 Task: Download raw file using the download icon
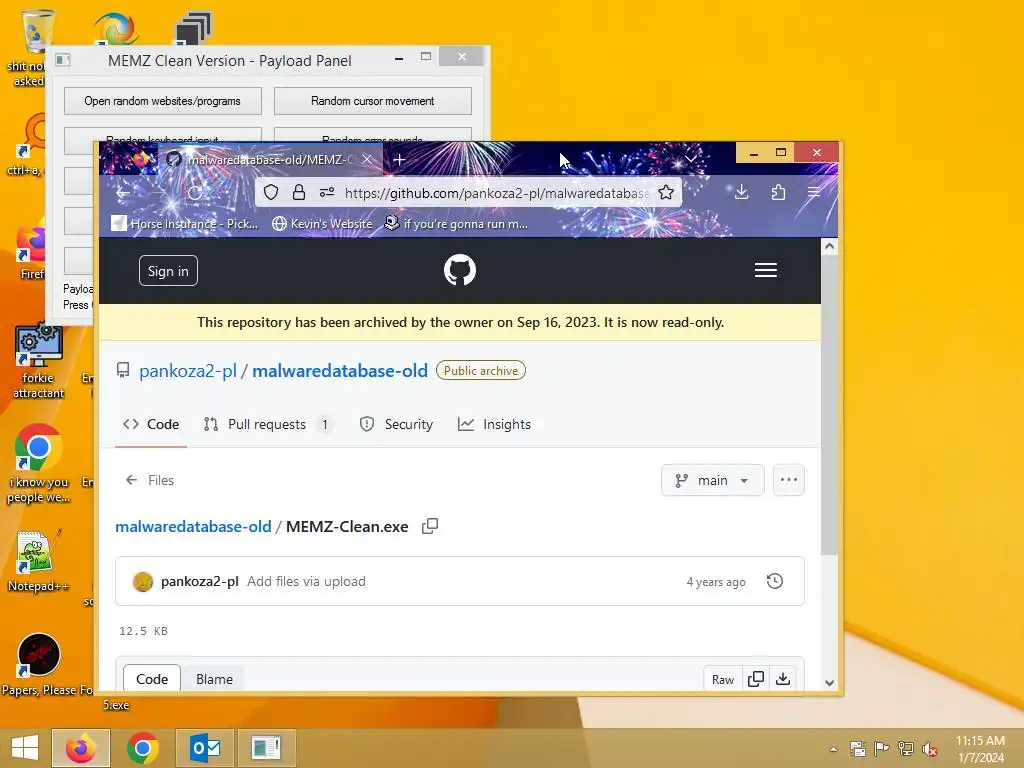(x=783, y=679)
